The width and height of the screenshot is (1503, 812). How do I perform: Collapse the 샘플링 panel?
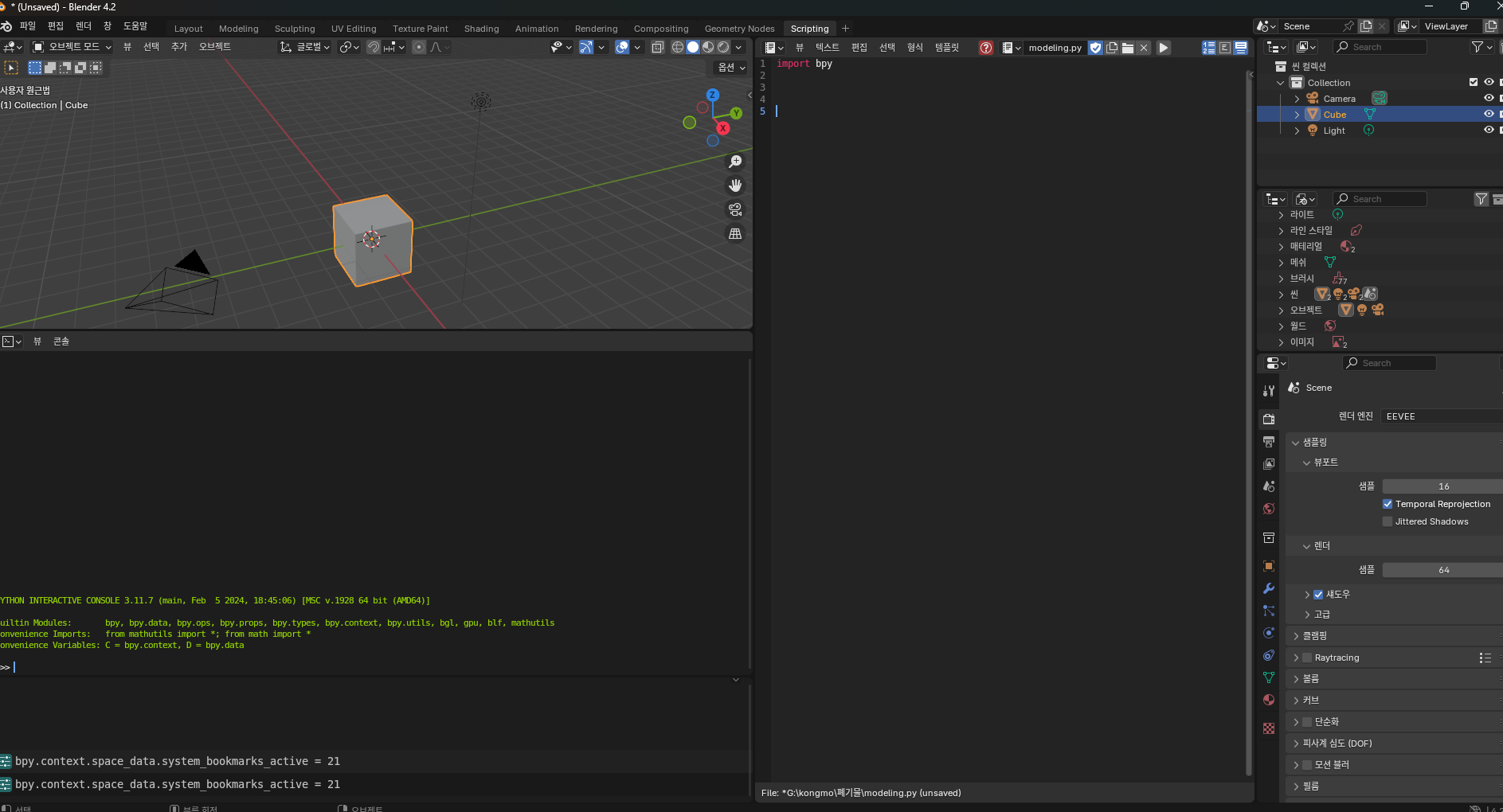[x=1296, y=443]
